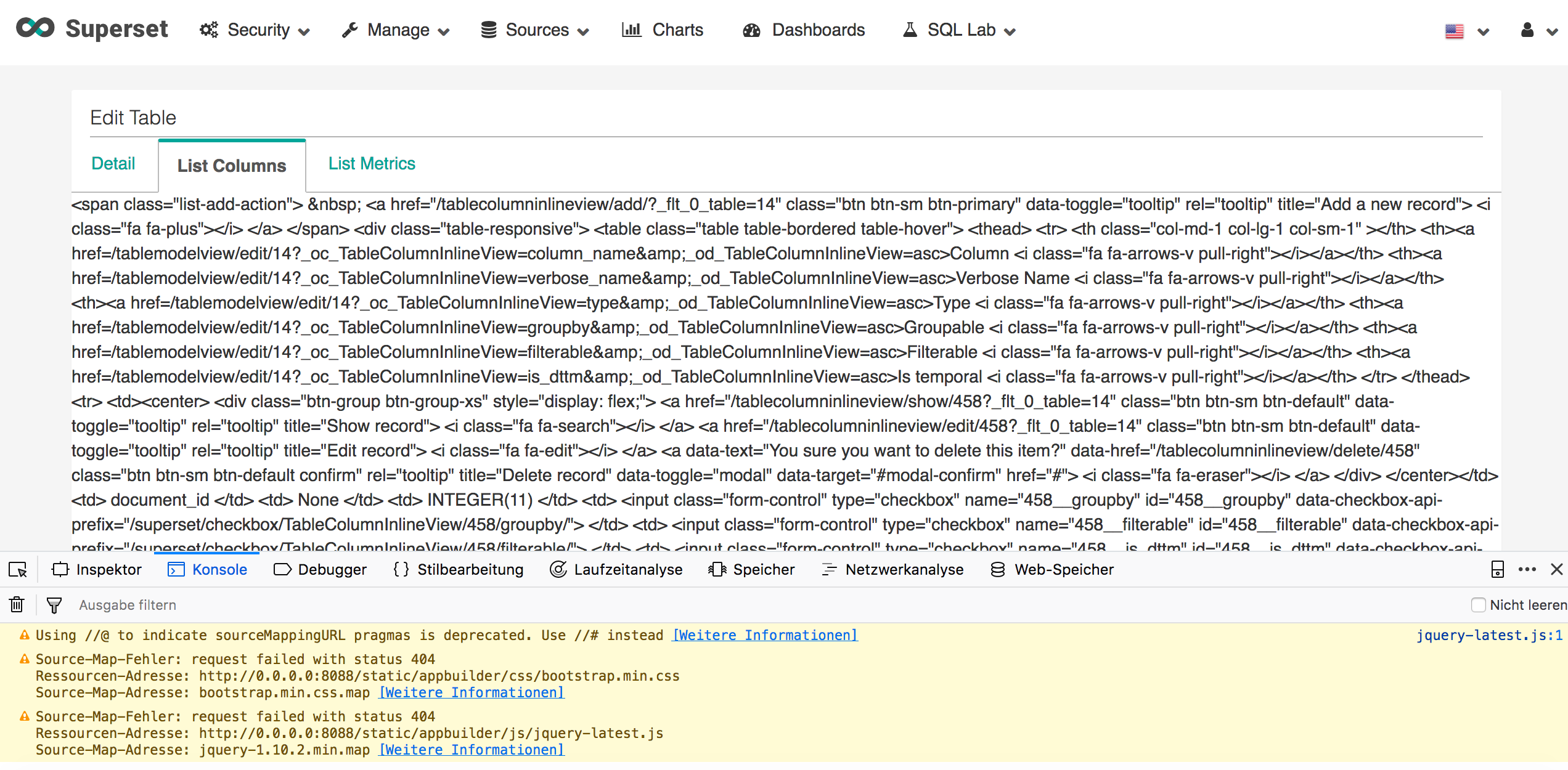Expand the SQL Lab dropdown menu
The width and height of the screenshot is (1568, 770).
click(x=1010, y=32)
